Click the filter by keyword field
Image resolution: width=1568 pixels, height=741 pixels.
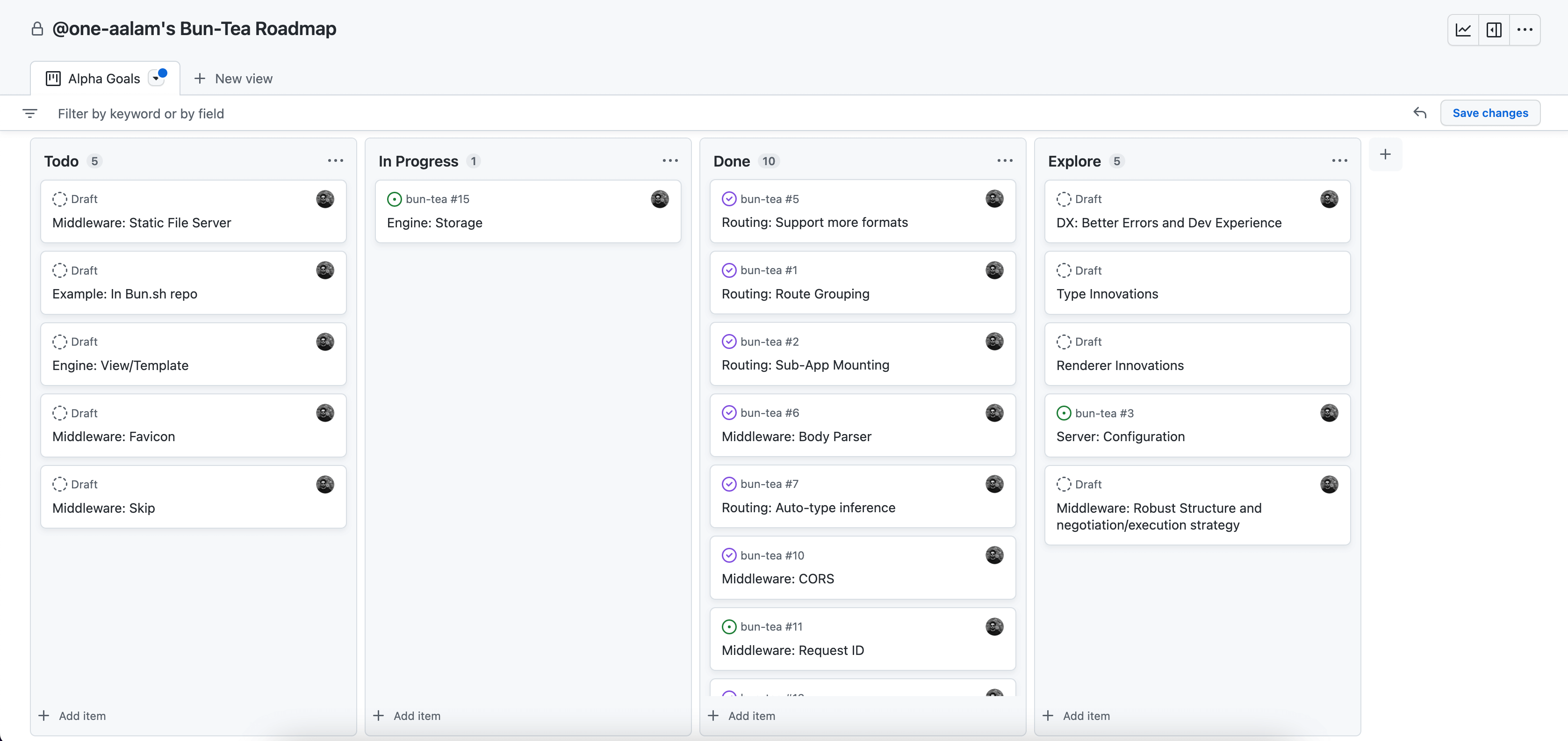coord(141,114)
